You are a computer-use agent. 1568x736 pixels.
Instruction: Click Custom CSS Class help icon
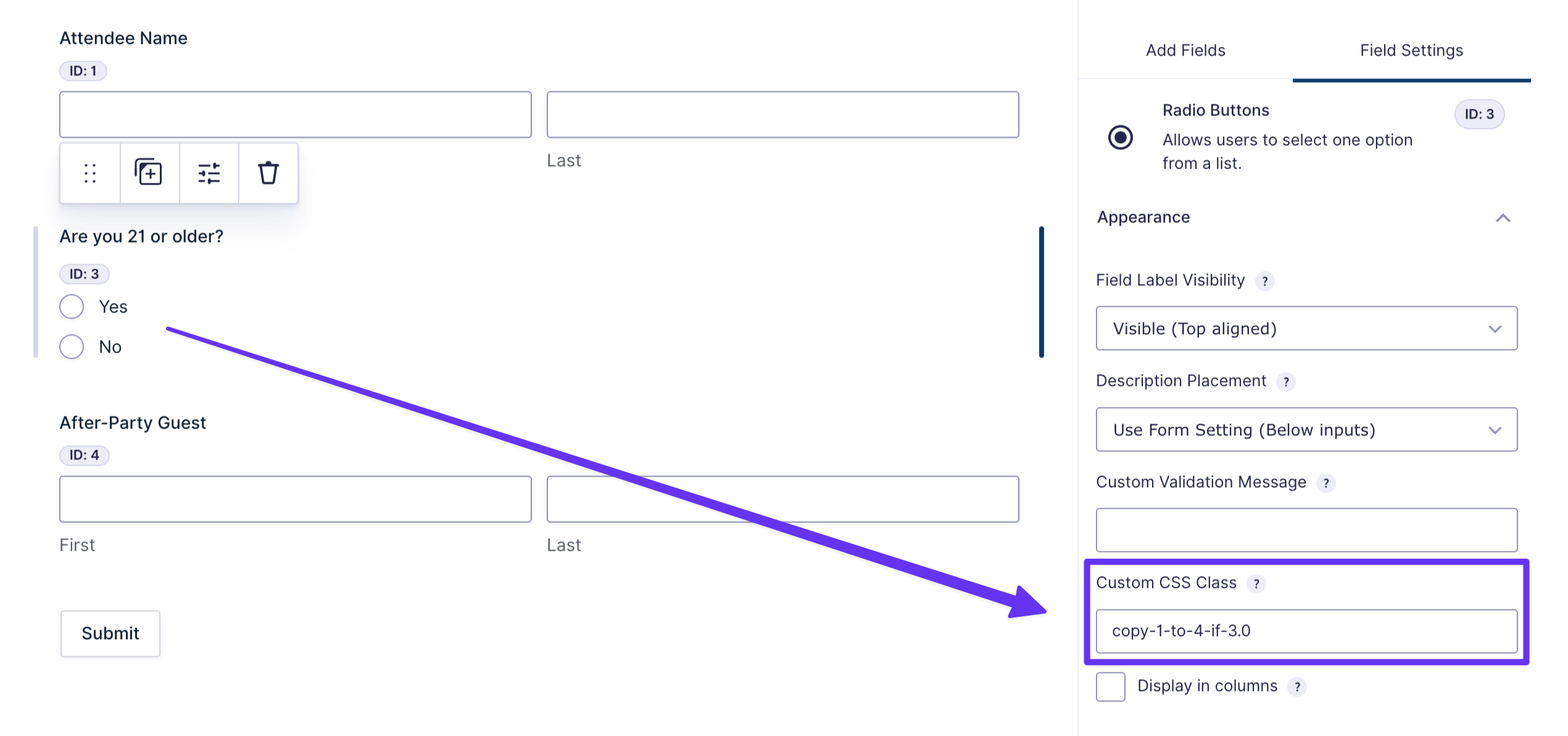(1256, 583)
